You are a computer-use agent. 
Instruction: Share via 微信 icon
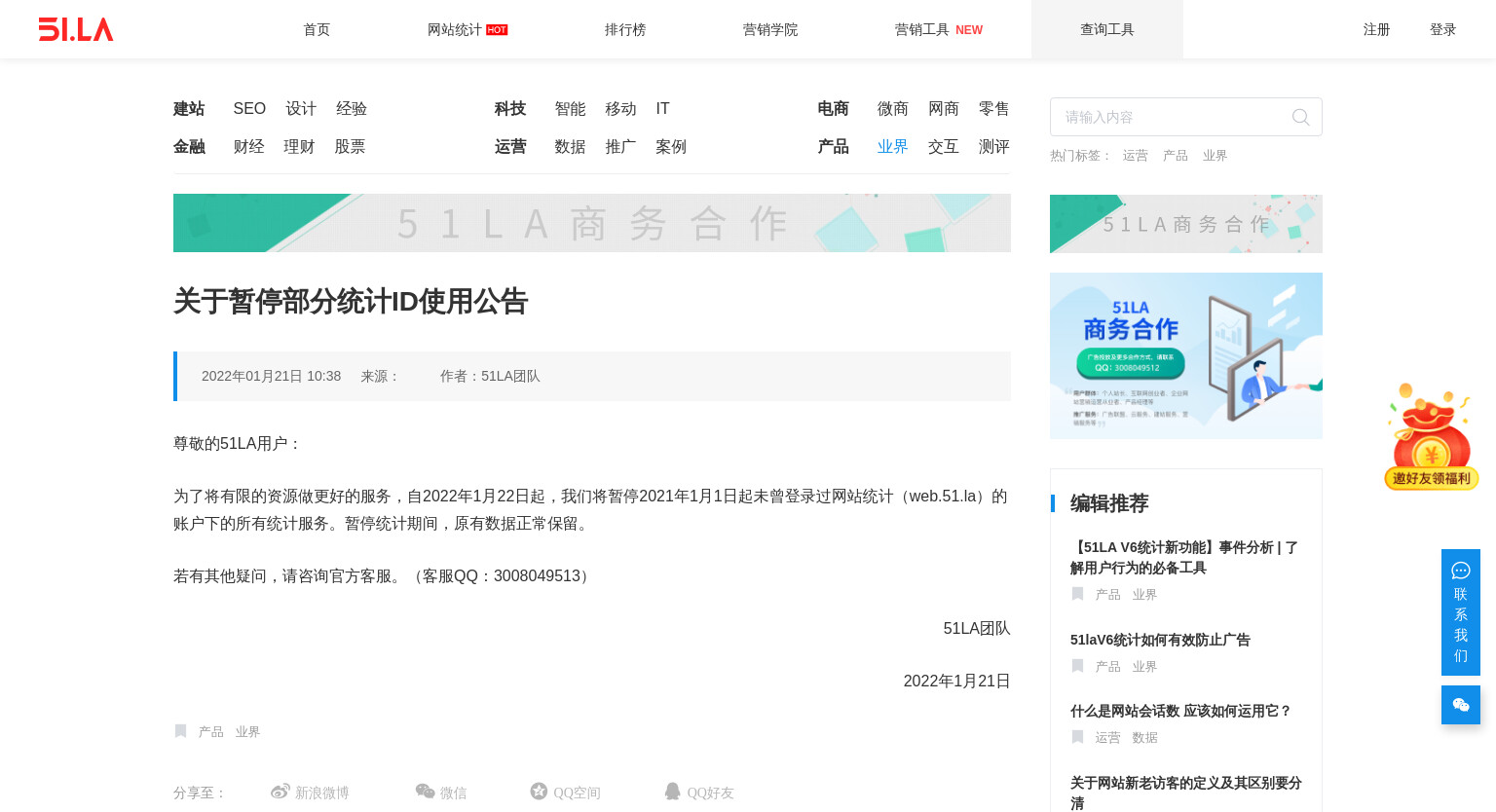[425, 792]
